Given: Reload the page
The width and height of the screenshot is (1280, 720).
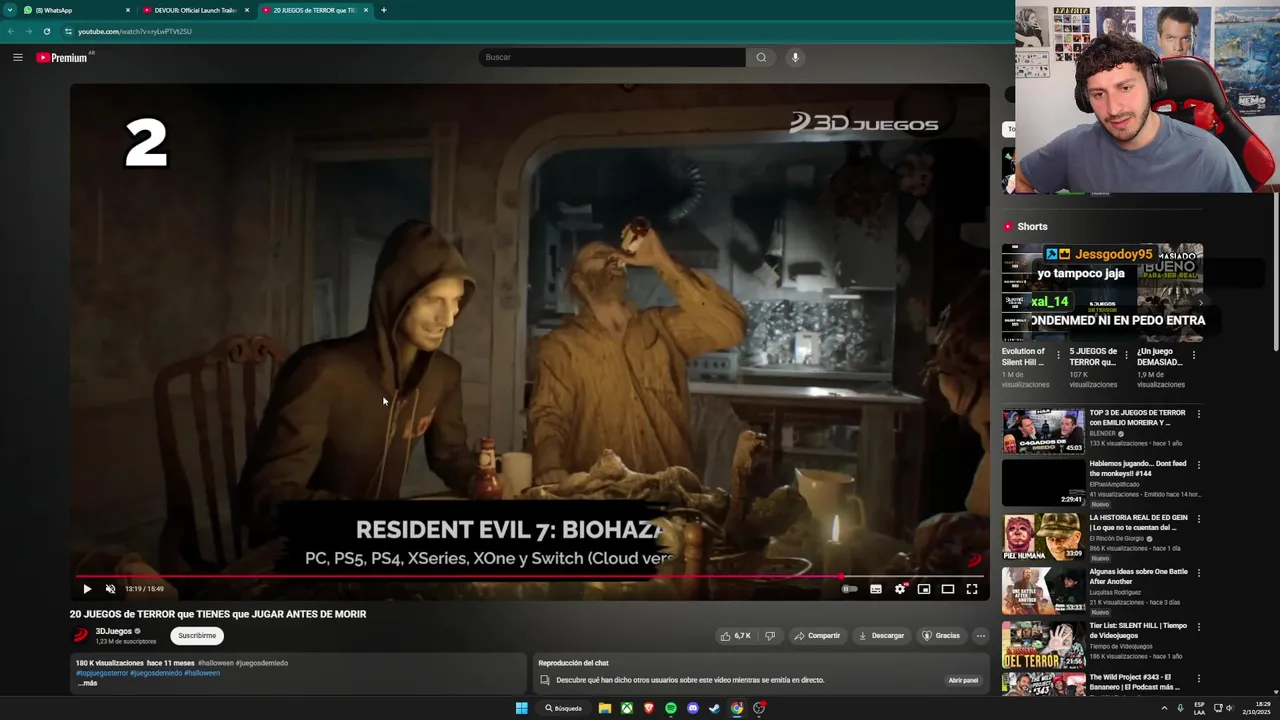Looking at the screenshot, I should (x=46, y=31).
